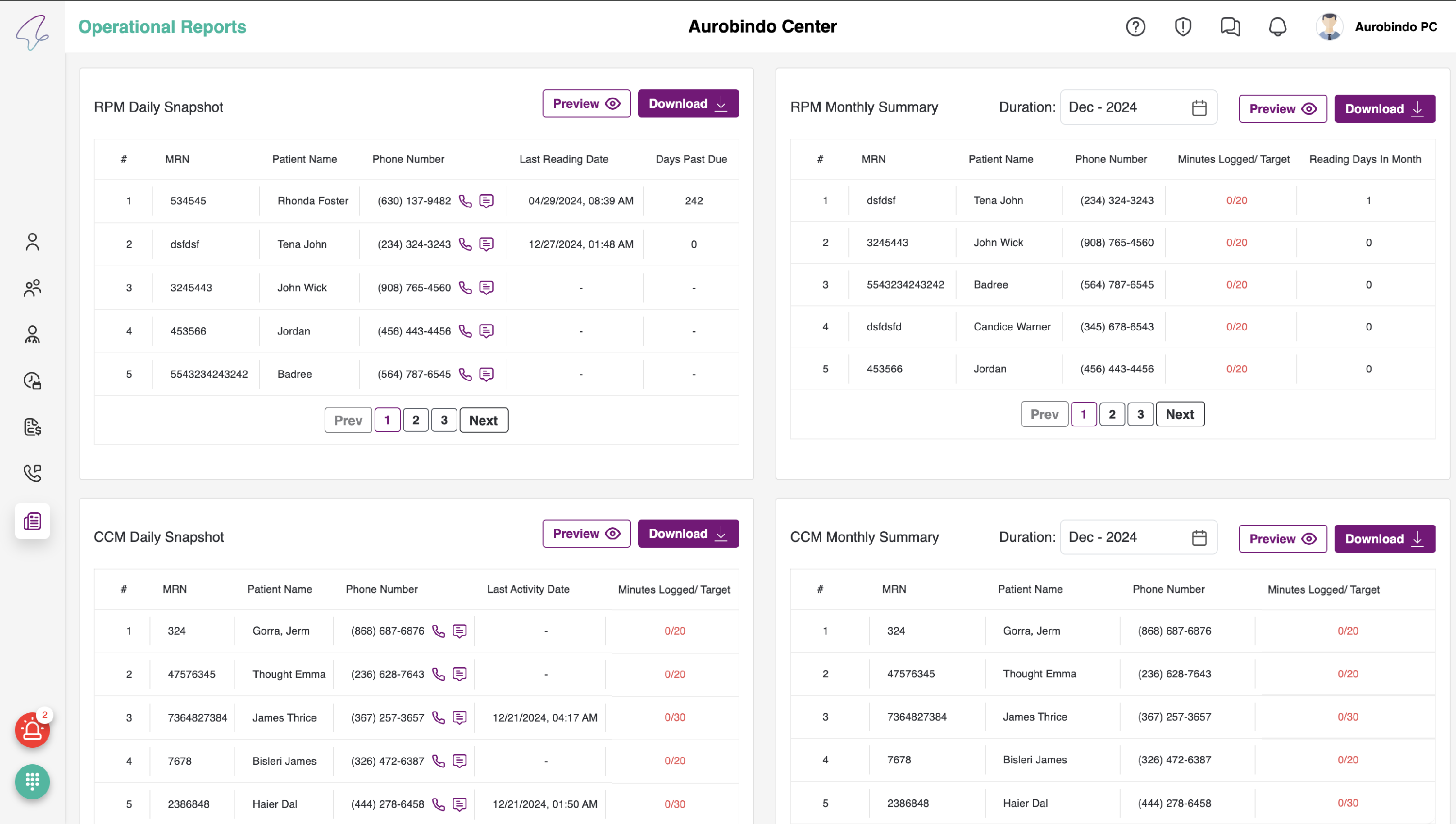Viewport: 1456px width, 824px height.
Task: Go to page 2 of RPM Daily Snapshot
Action: (416, 420)
